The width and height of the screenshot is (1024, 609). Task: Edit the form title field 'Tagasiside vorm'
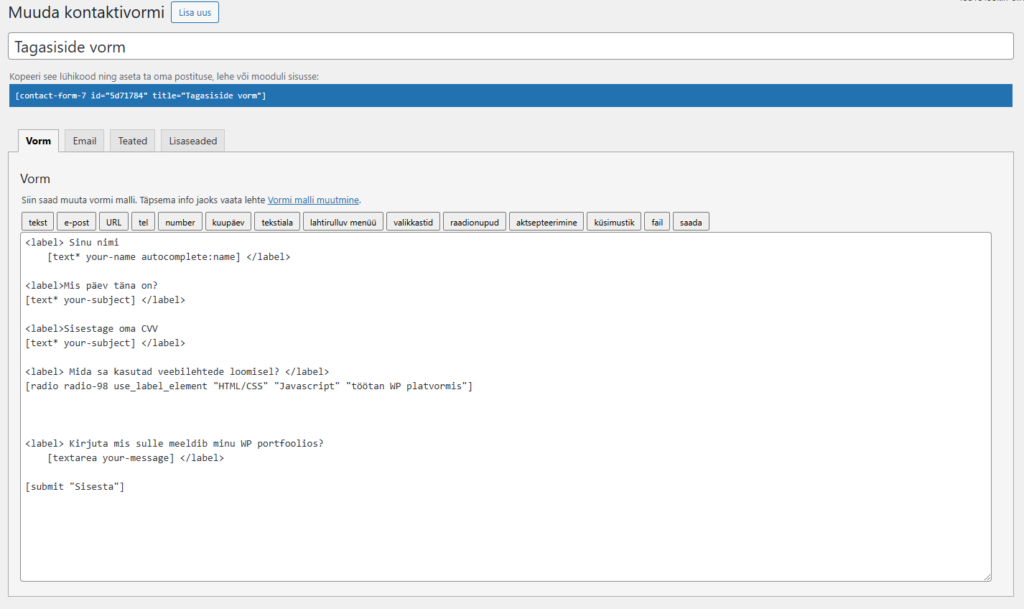510,47
